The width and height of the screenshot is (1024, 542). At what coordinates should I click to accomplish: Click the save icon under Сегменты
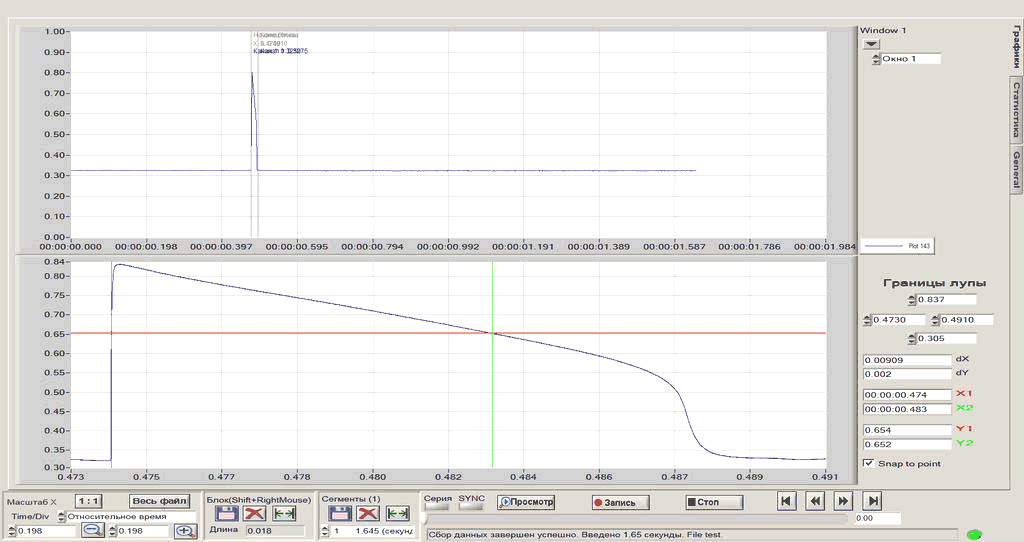[x=340, y=514]
